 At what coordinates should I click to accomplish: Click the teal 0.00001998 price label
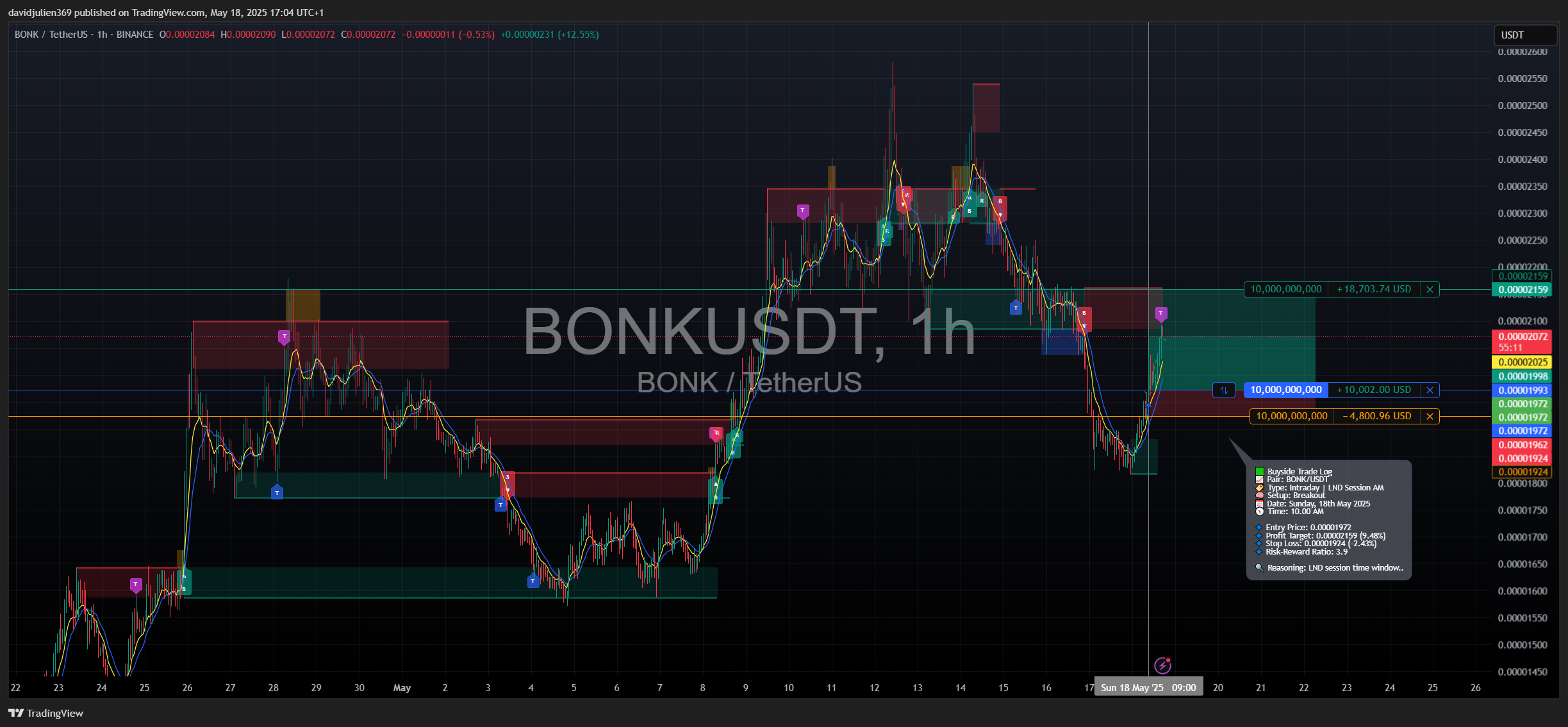tap(1523, 377)
